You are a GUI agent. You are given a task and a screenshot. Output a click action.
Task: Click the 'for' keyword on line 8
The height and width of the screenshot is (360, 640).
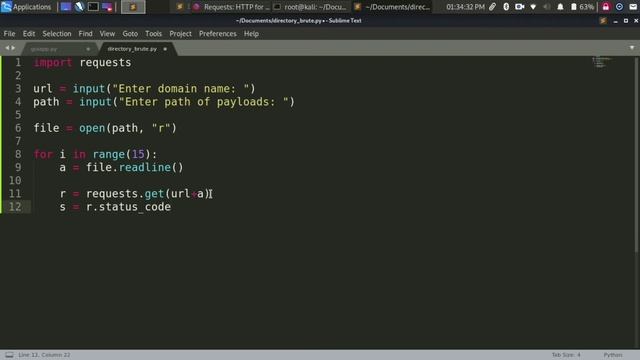(43, 154)
